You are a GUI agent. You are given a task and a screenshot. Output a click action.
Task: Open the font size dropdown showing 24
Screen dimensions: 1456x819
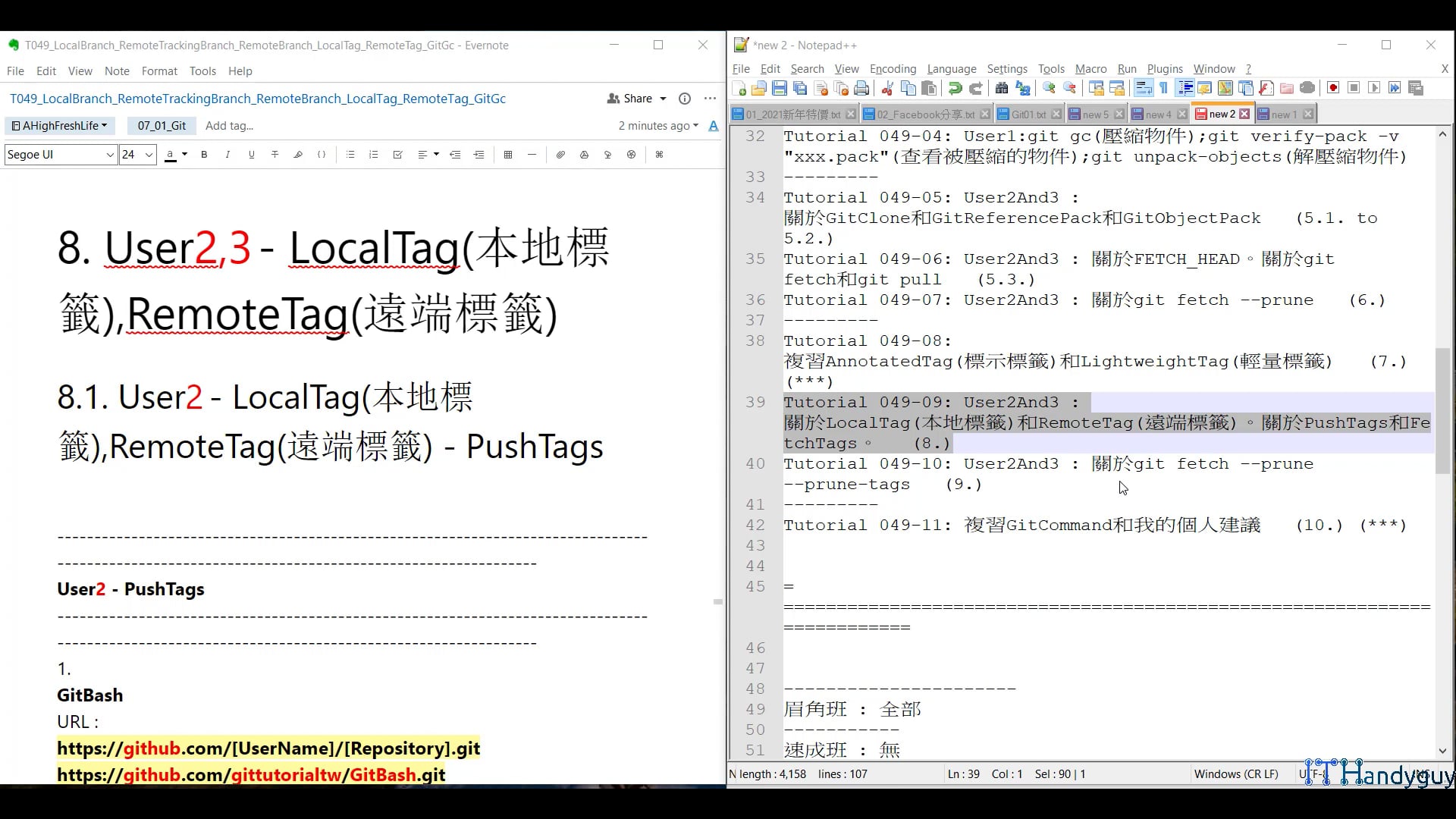pos(136,155)
